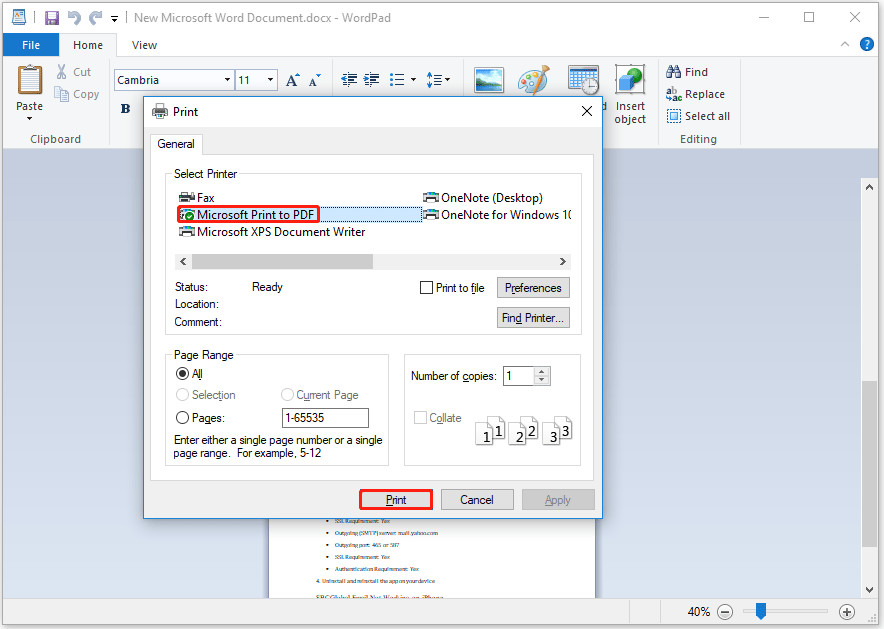The width and height of the screenshot is (884, 629).
Task: Expand the Paste options arrow
Action: point(29,118)
